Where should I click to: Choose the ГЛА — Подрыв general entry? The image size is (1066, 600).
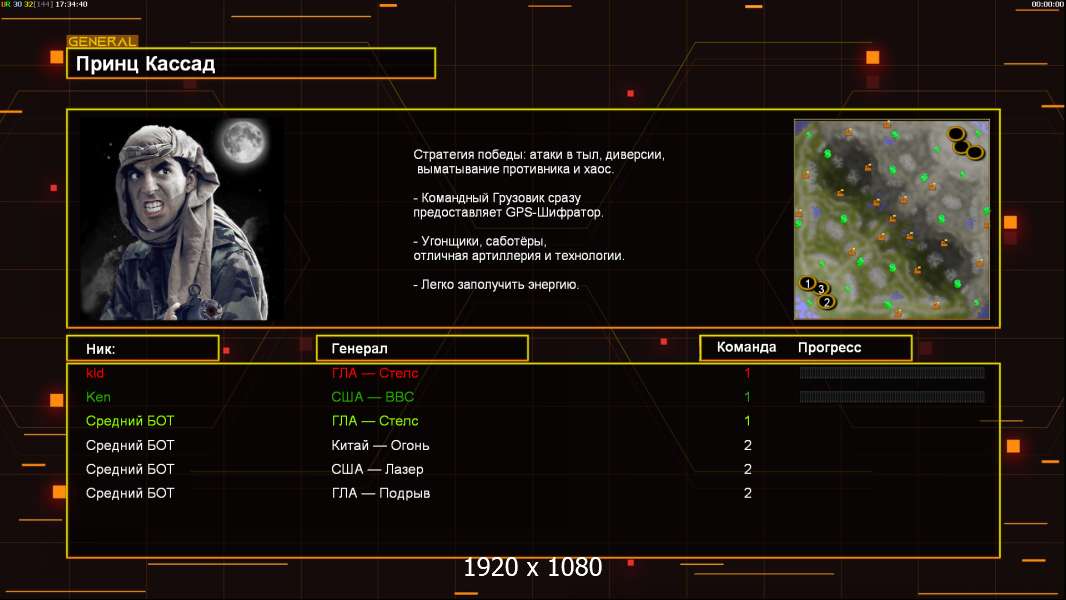[x=380, y=493]
